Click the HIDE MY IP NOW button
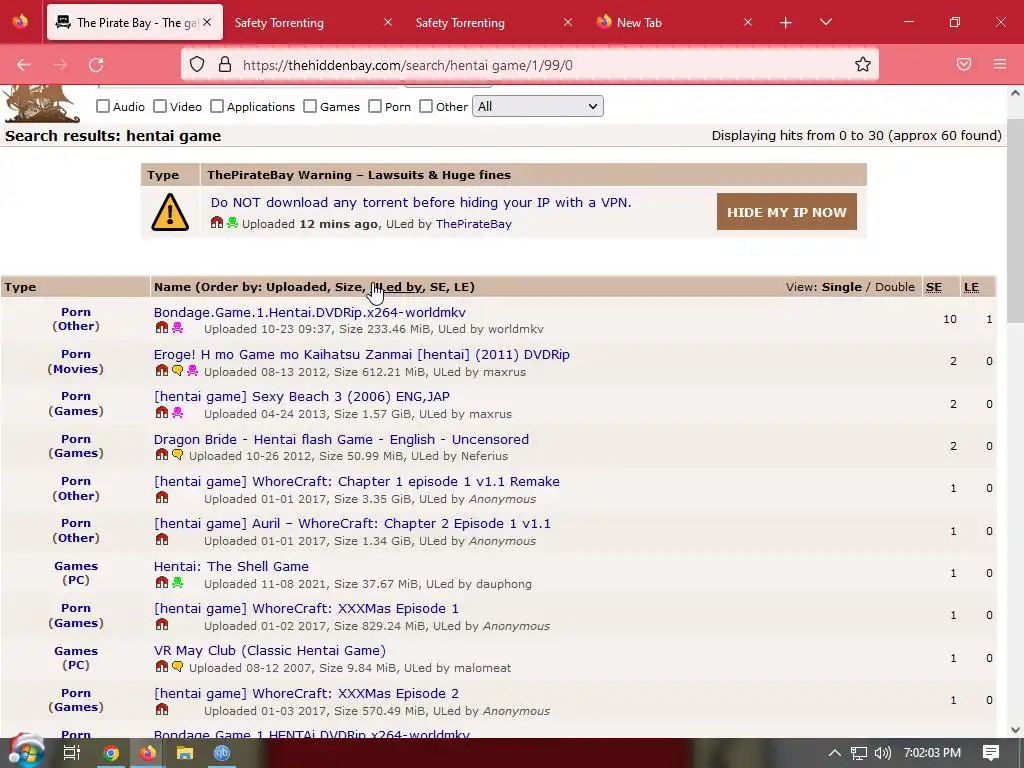 pos(786,212)
